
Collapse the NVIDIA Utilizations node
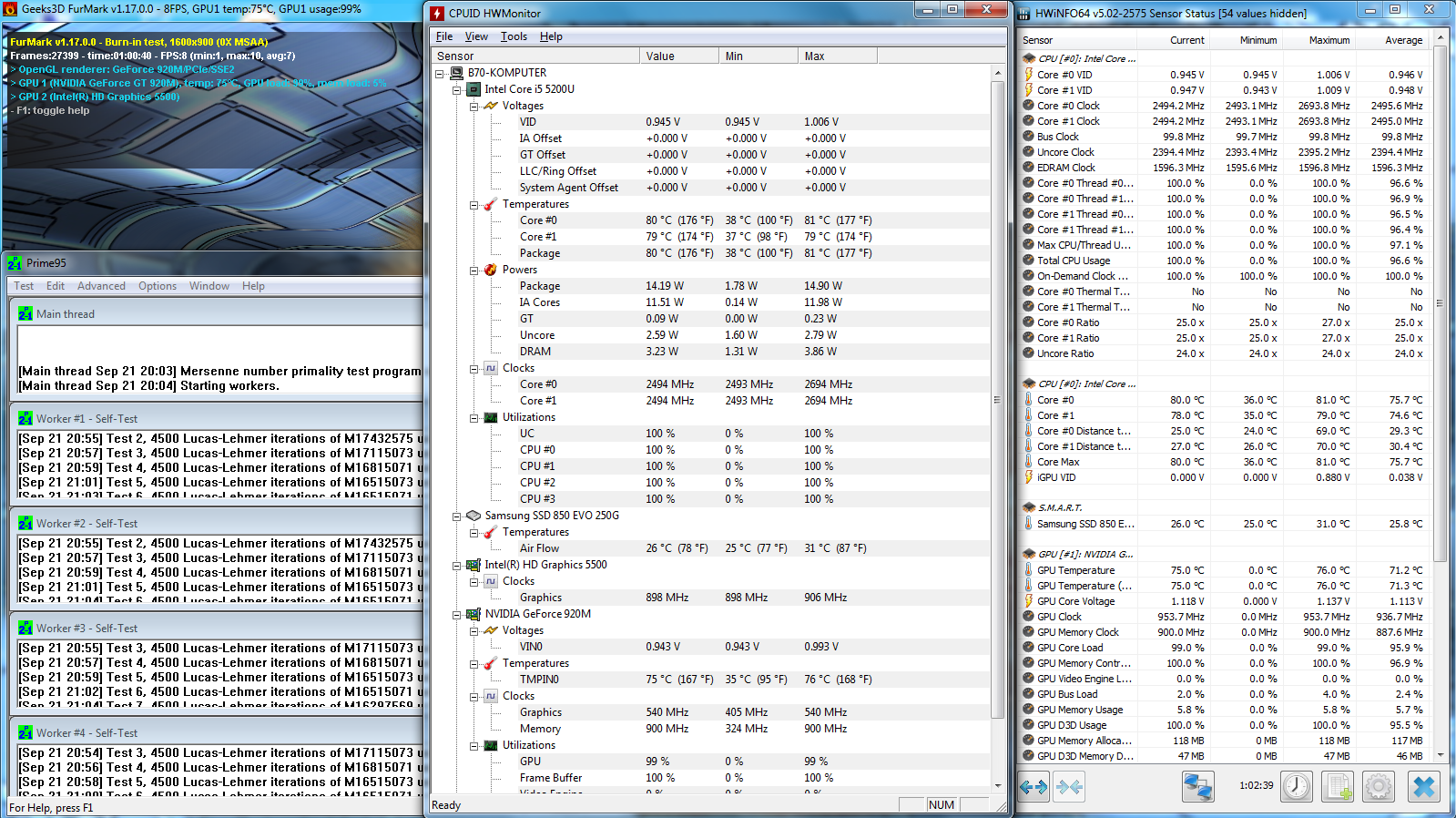[x=474, y=745]
